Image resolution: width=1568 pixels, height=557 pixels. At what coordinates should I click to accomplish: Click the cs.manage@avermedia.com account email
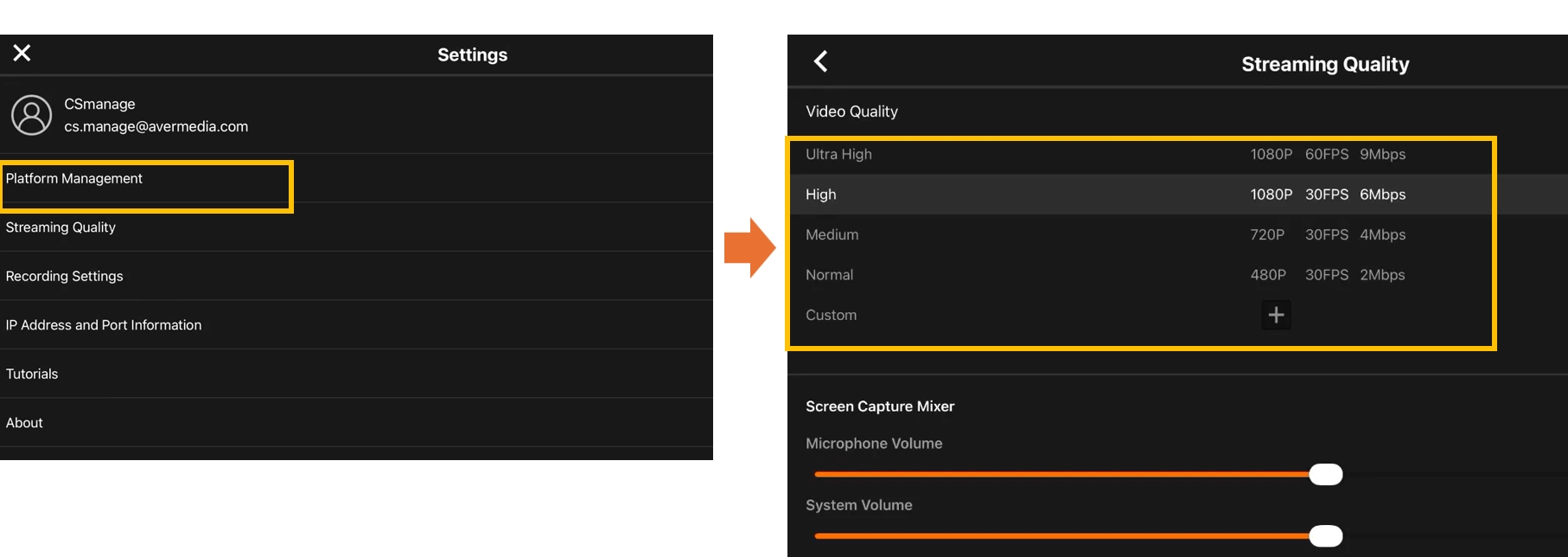[x=156, y=127]
